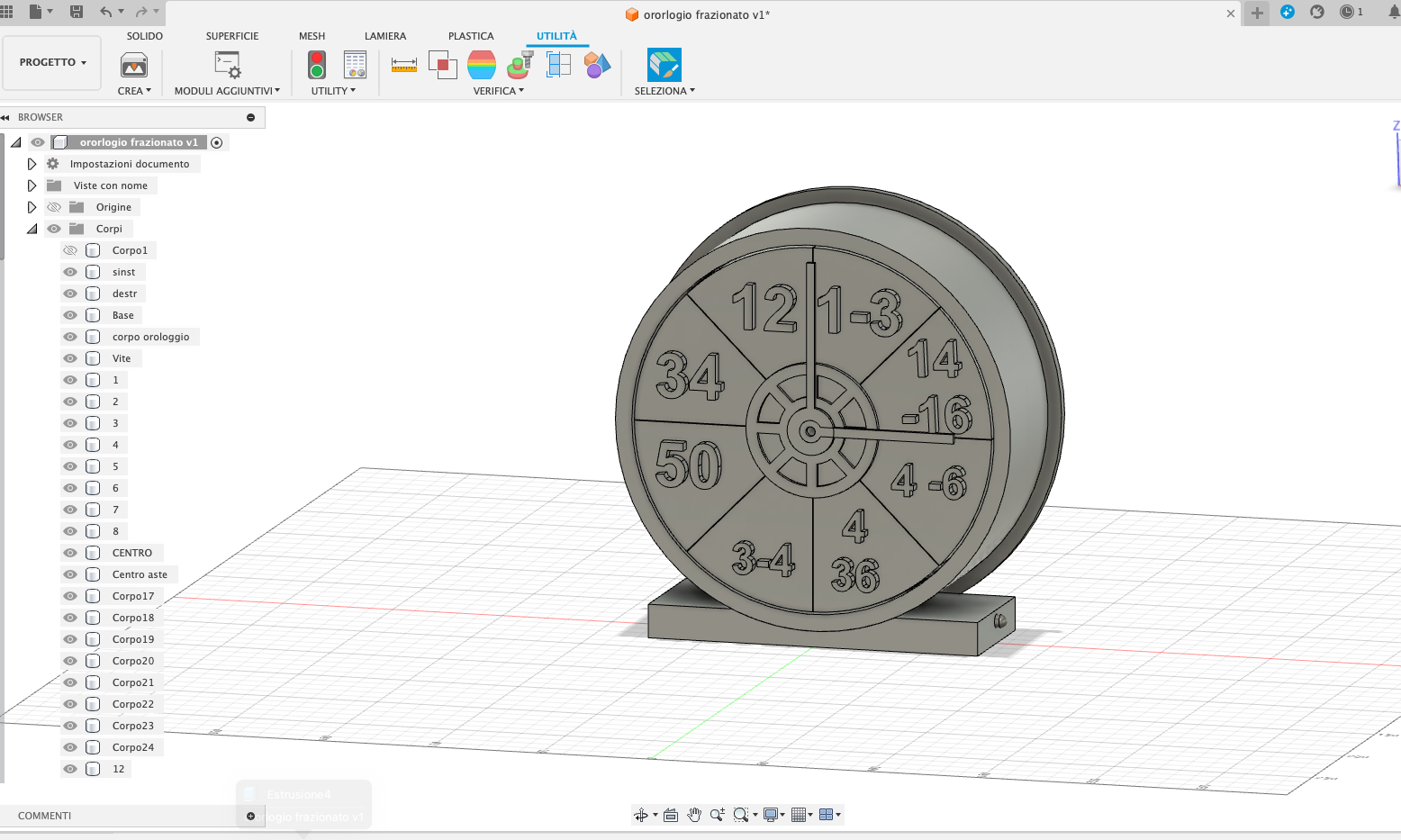Hide the sinst body
1401x840 pixels.
[70, 272]
